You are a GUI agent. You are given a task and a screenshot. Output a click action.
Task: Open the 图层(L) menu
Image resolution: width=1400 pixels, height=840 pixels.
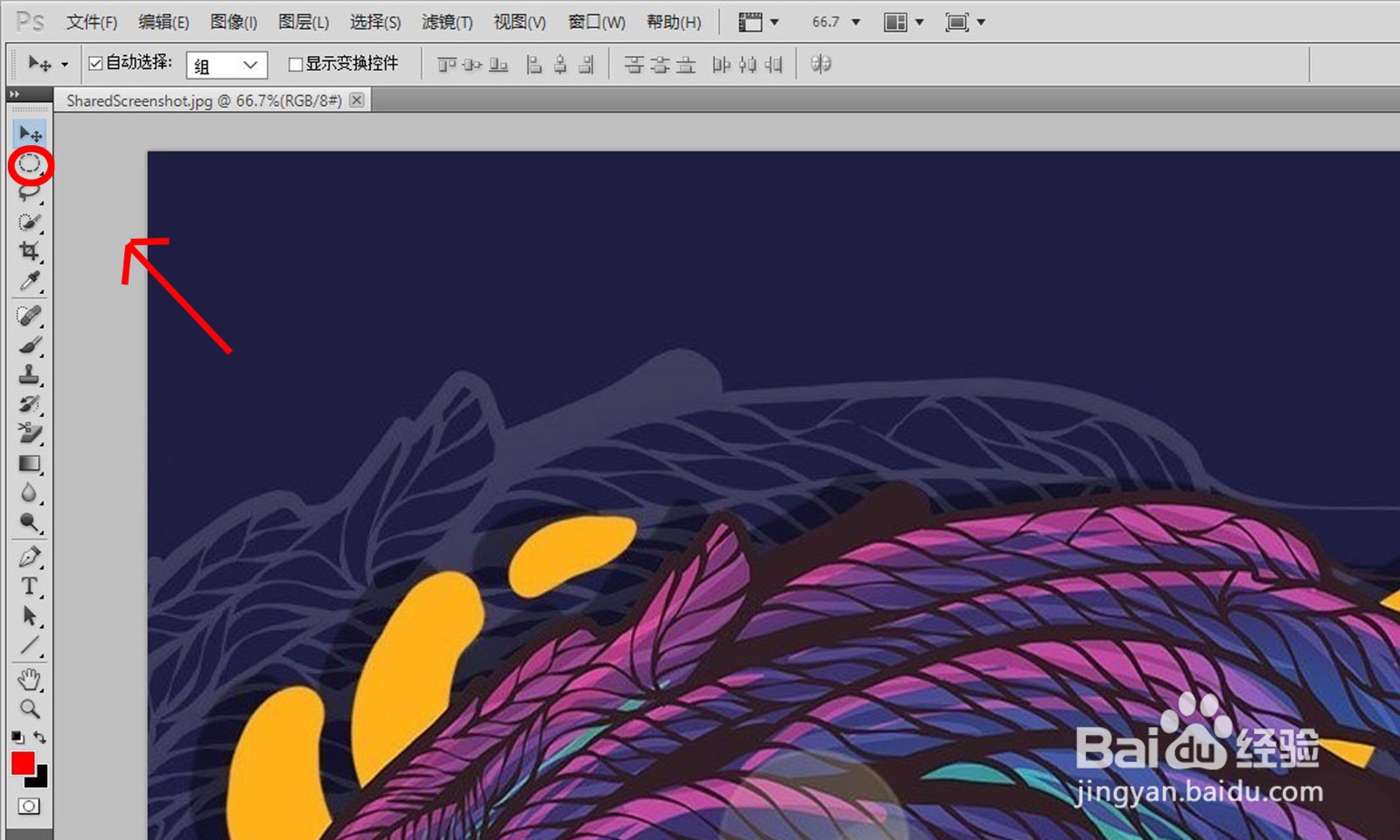coord(304,22)
